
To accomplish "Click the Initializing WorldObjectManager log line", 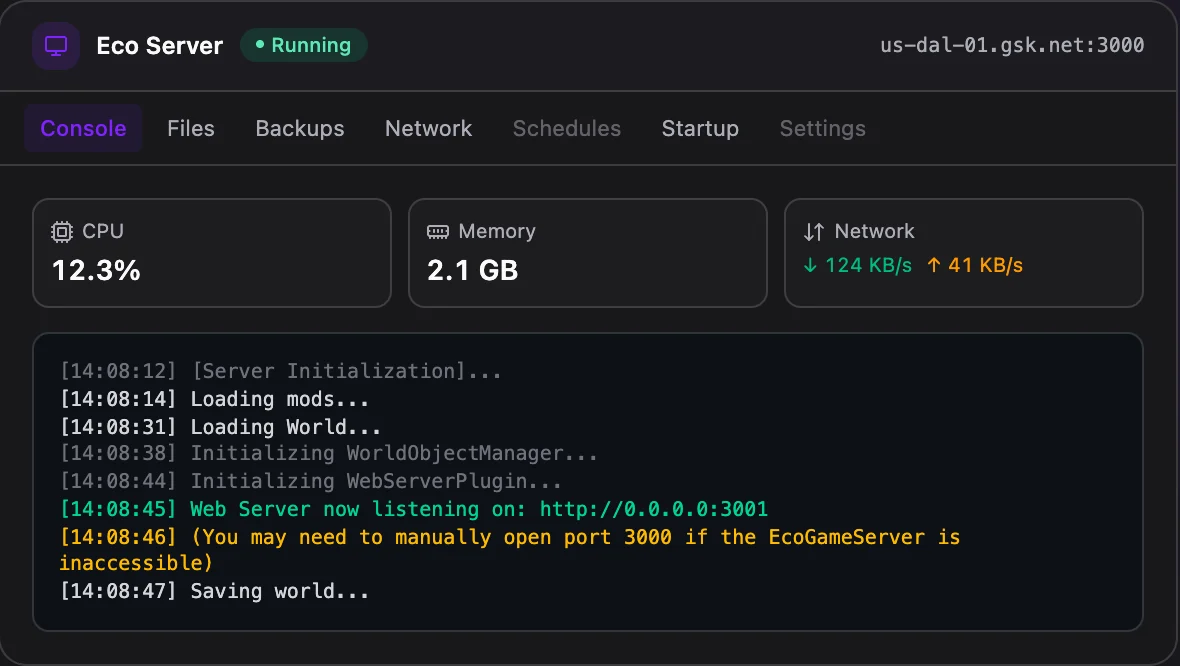I will pos(329,453).
